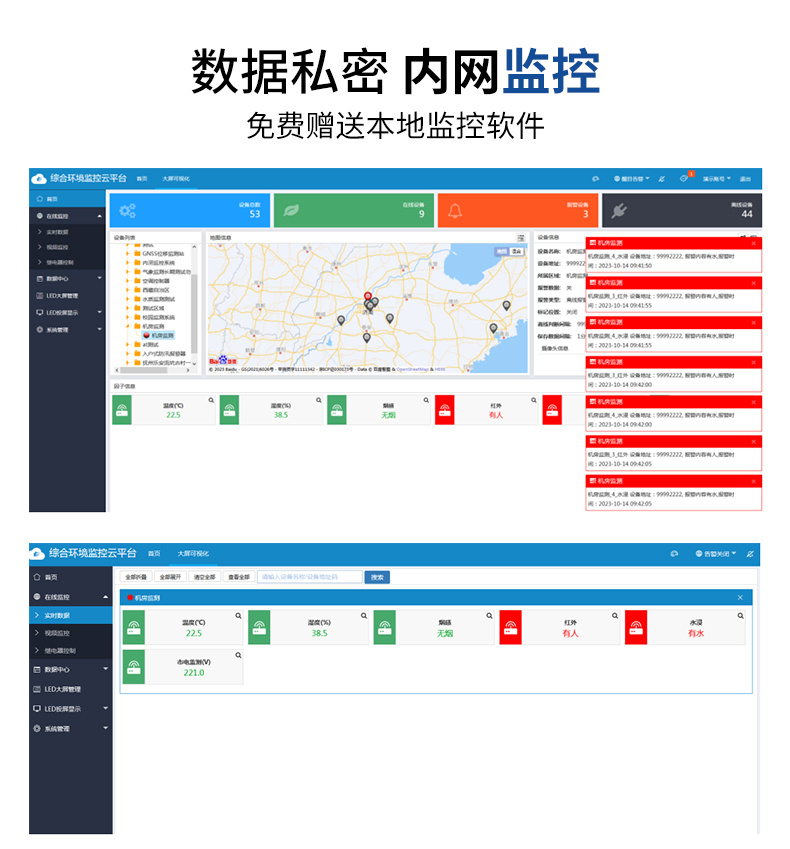Click the 退出 logout link

click(x=745, y=178)
